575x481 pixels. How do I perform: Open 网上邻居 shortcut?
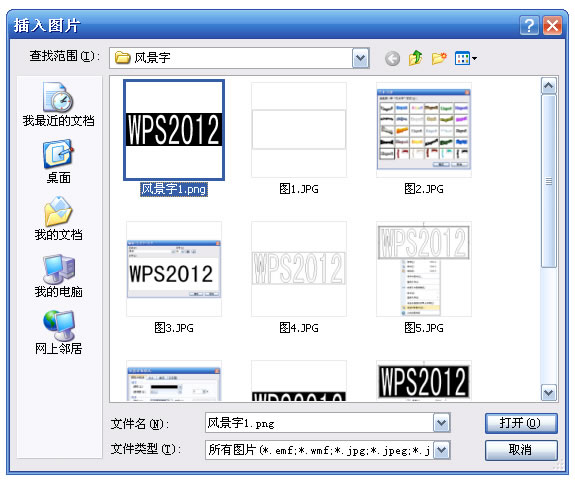tap(59, 333)
